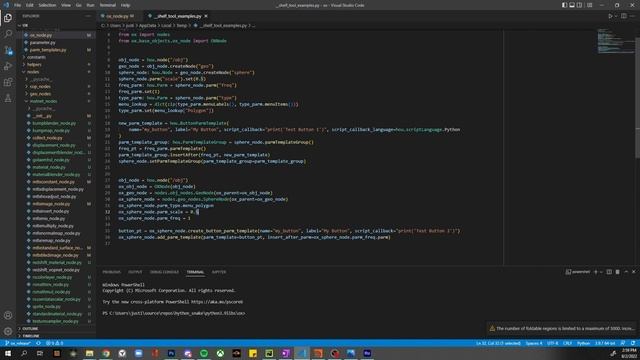Open the Accounts icon in activity bar
640x360 pixels.
(x=8, y=315)
